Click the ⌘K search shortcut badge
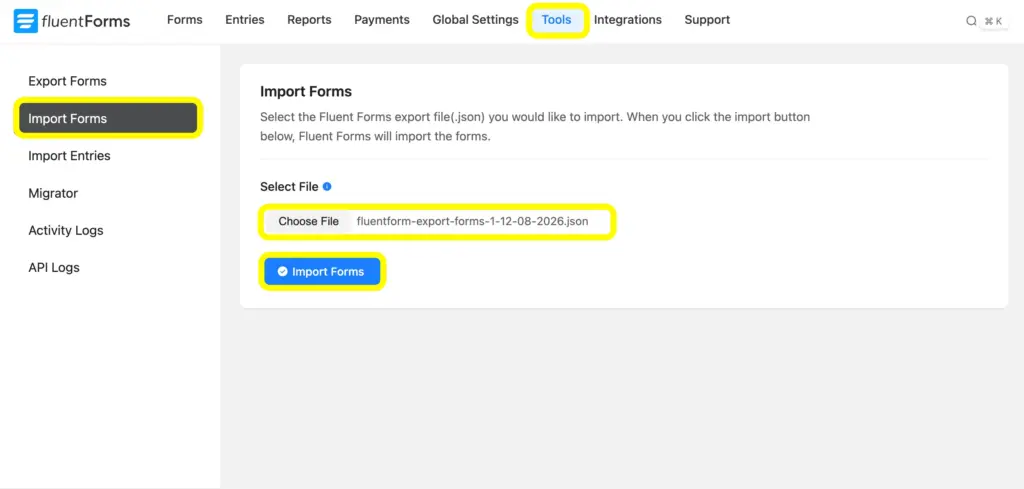Image resolution: width=1024 pixels, height=489 pixels. coord(993,22)
